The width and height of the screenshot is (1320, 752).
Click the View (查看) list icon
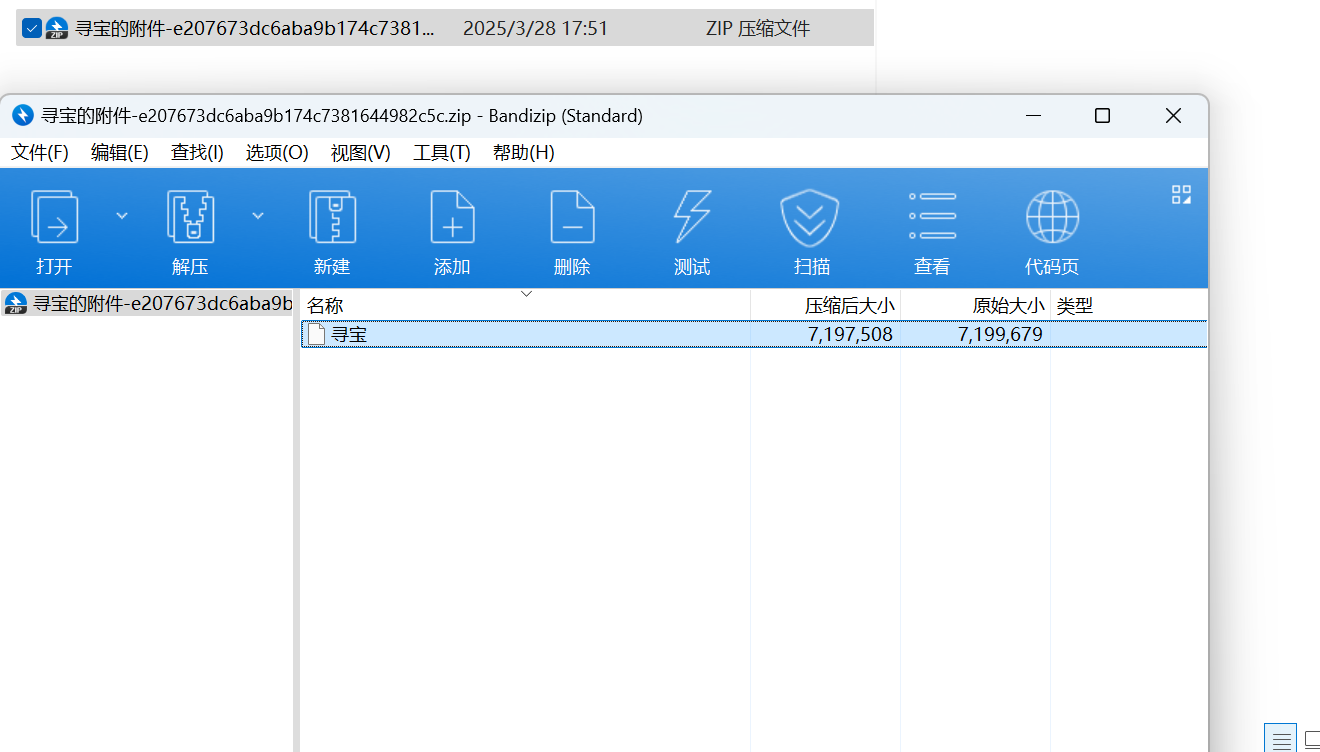(932, 216)
